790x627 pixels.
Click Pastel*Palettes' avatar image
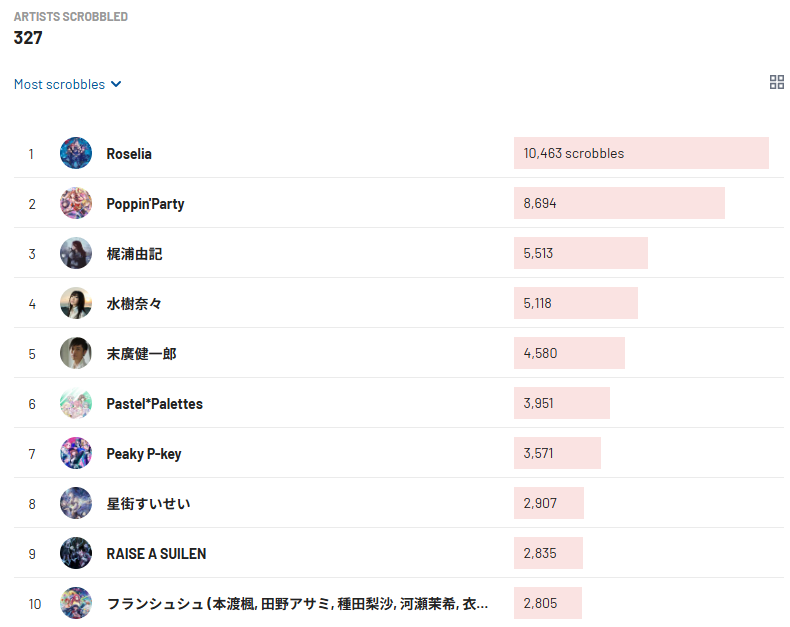click(76, 403)
